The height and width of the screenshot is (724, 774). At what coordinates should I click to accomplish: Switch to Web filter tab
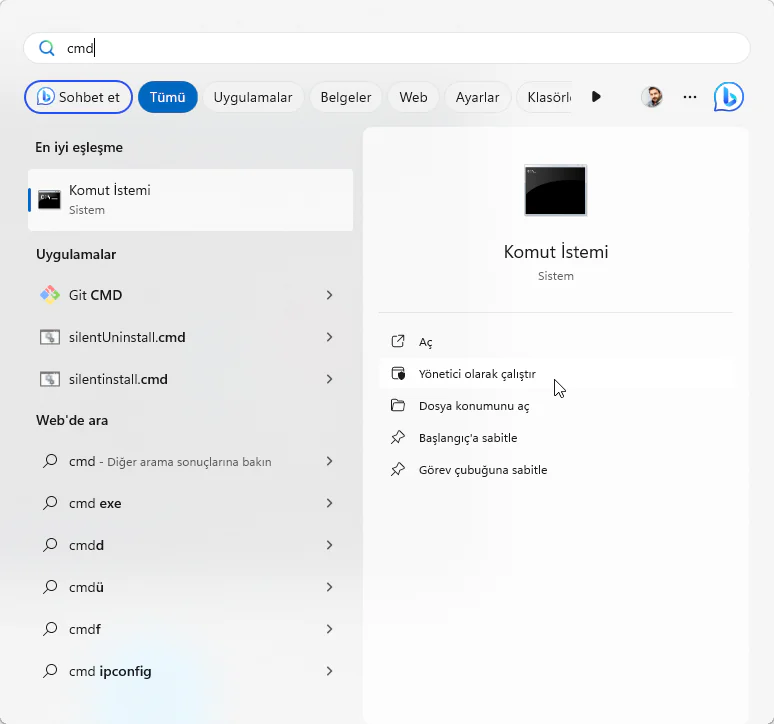pyautogui.click(x=413, y=97)
